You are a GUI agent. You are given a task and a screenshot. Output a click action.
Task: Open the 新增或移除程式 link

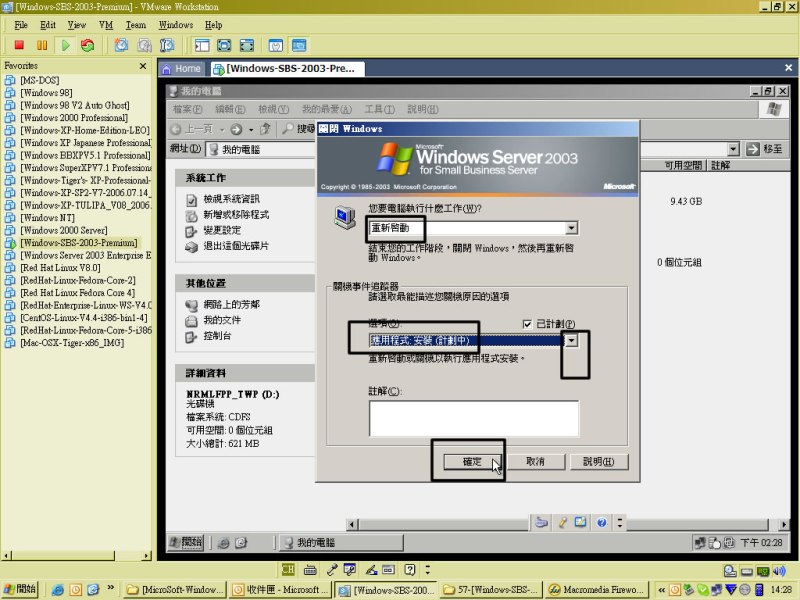(236, 215)
